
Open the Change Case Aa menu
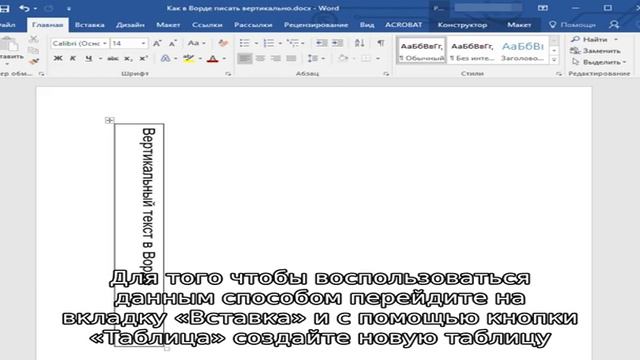click(x=196, y=43)
